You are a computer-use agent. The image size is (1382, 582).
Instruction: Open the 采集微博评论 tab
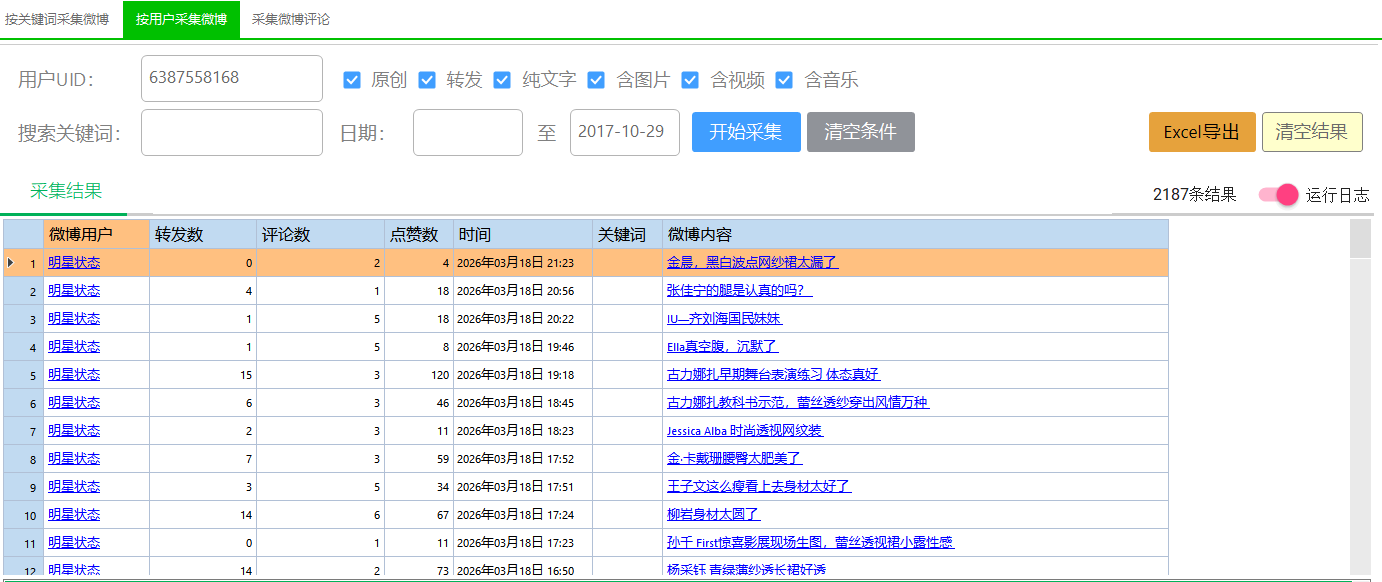[x=290, y=19]
